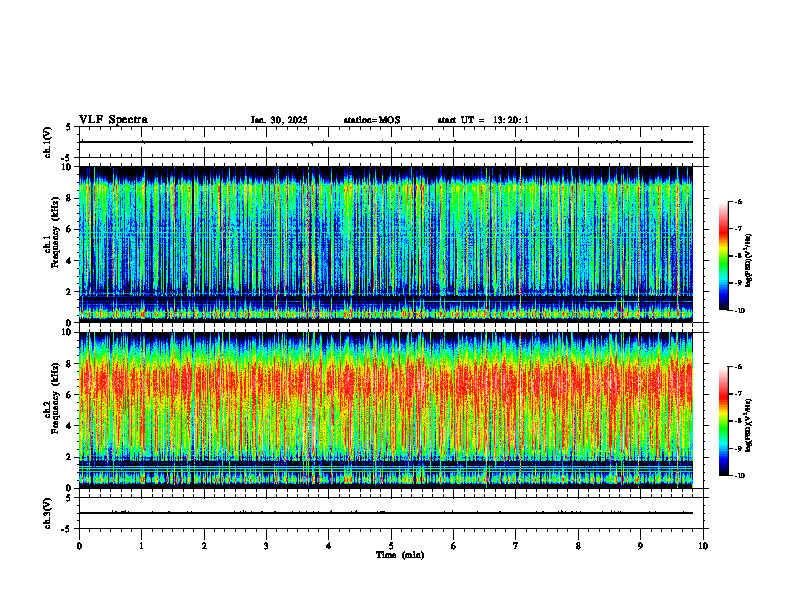Click inside the ch.1 blue-green spectrogram panel
The width and height of the screenshot is (792, 612).
pos(386,244)
